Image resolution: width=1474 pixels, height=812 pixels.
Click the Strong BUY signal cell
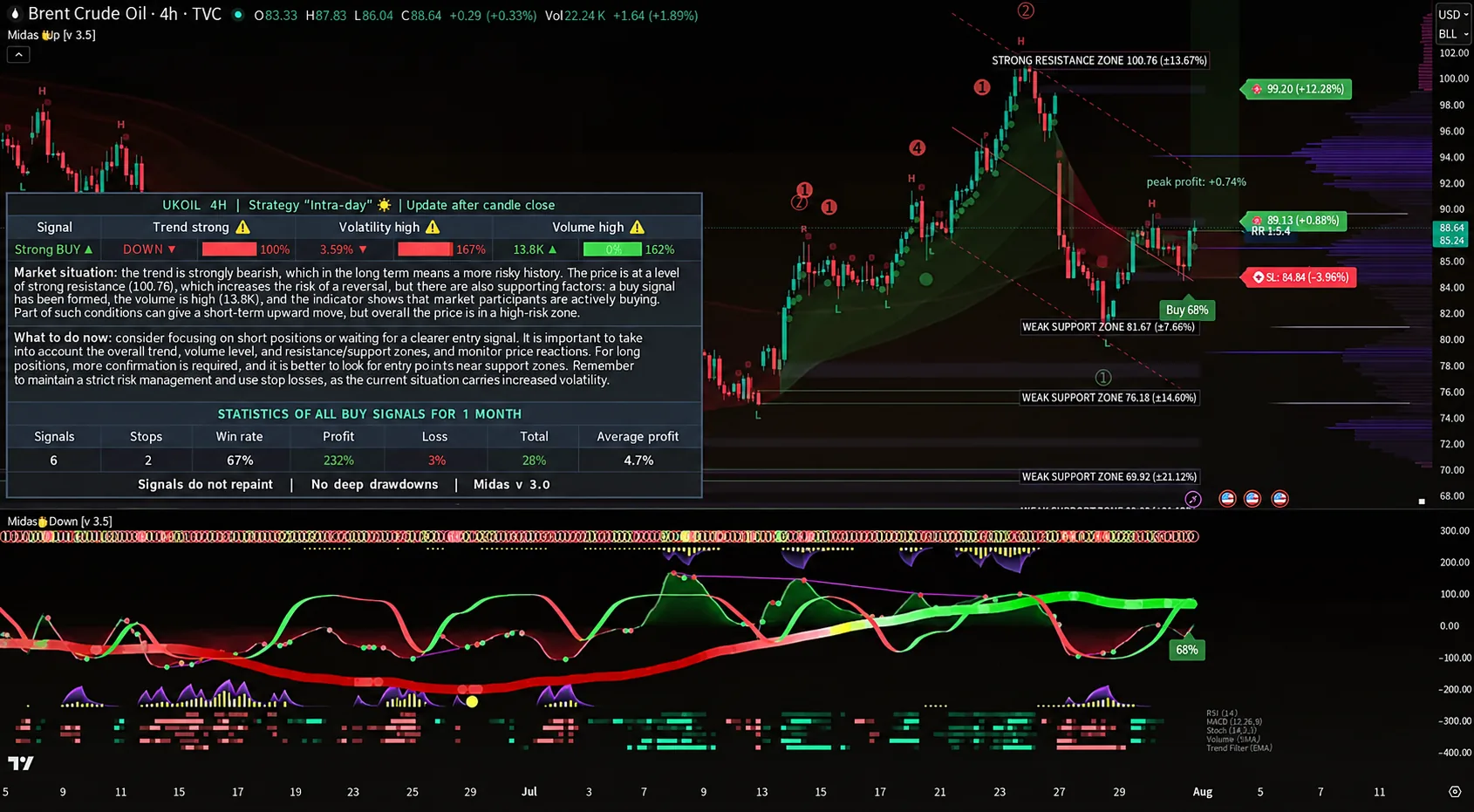[53, 249]
